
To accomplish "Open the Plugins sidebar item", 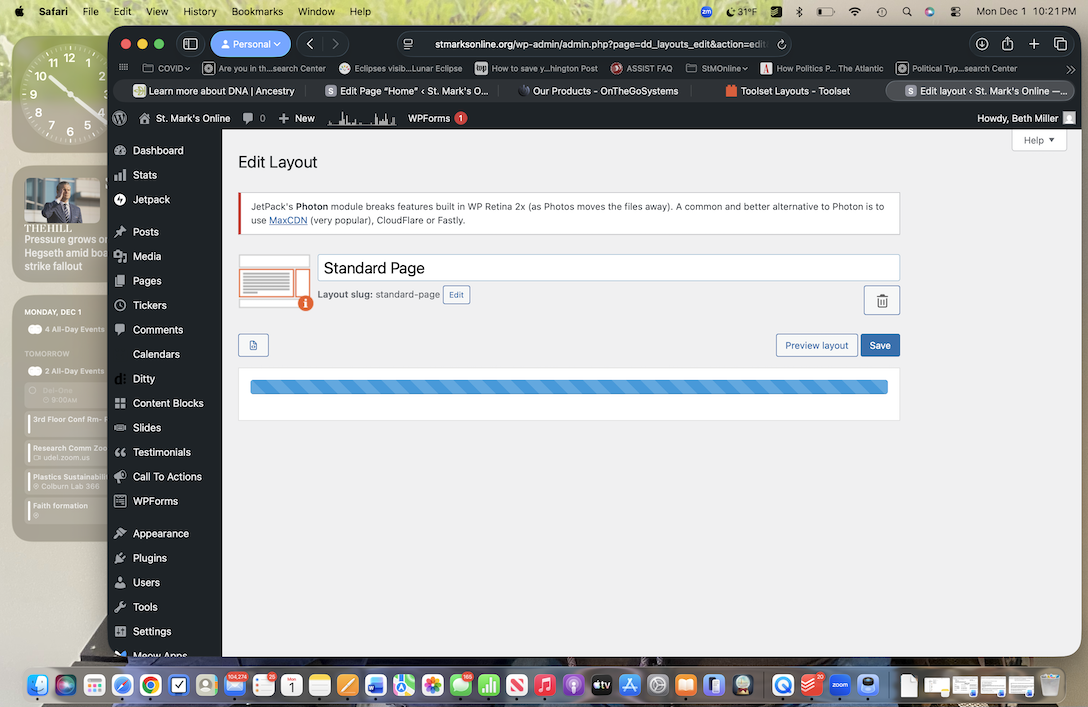I will [x=149, y=558].
